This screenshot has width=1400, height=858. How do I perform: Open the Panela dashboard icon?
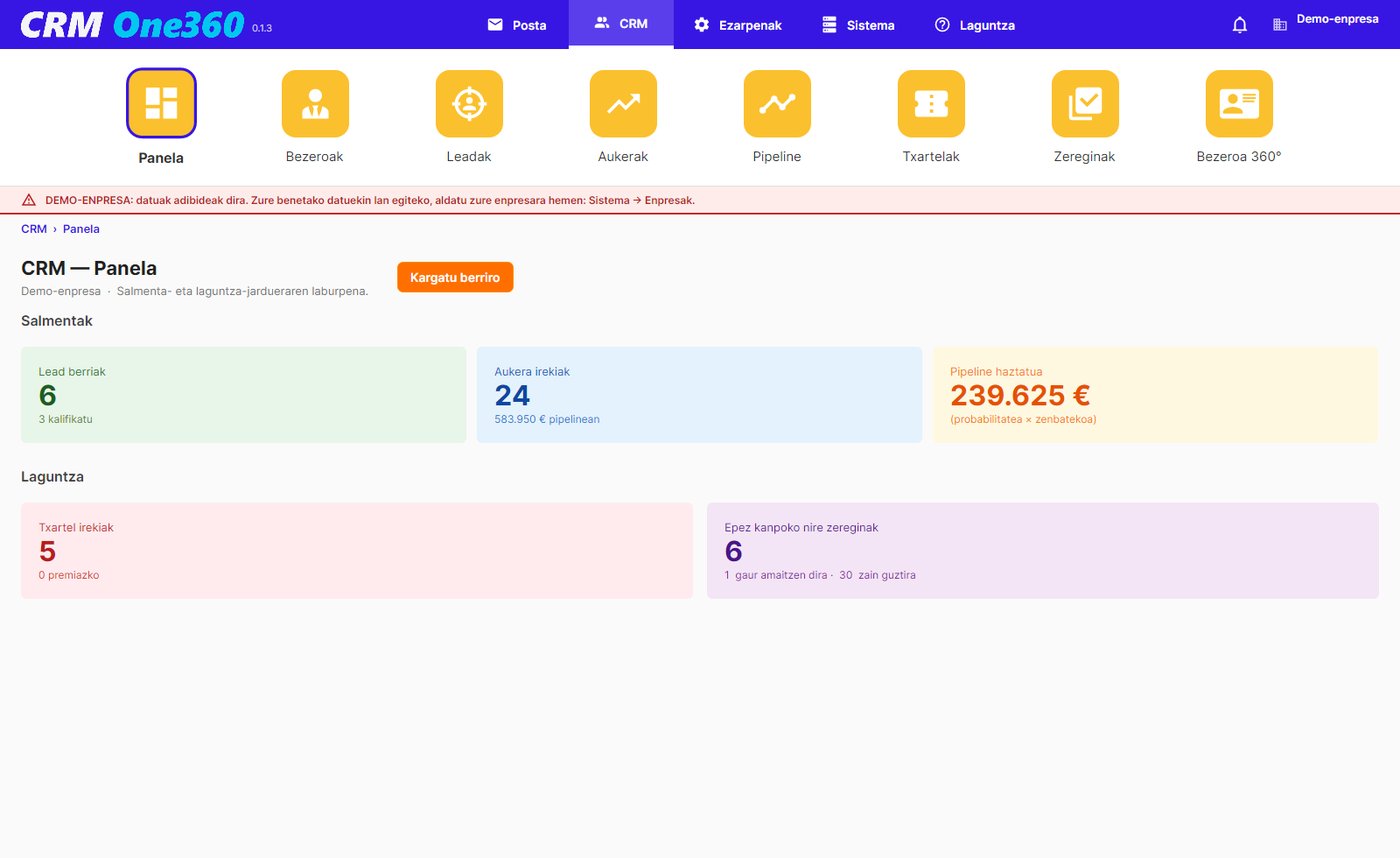point(161,103)
